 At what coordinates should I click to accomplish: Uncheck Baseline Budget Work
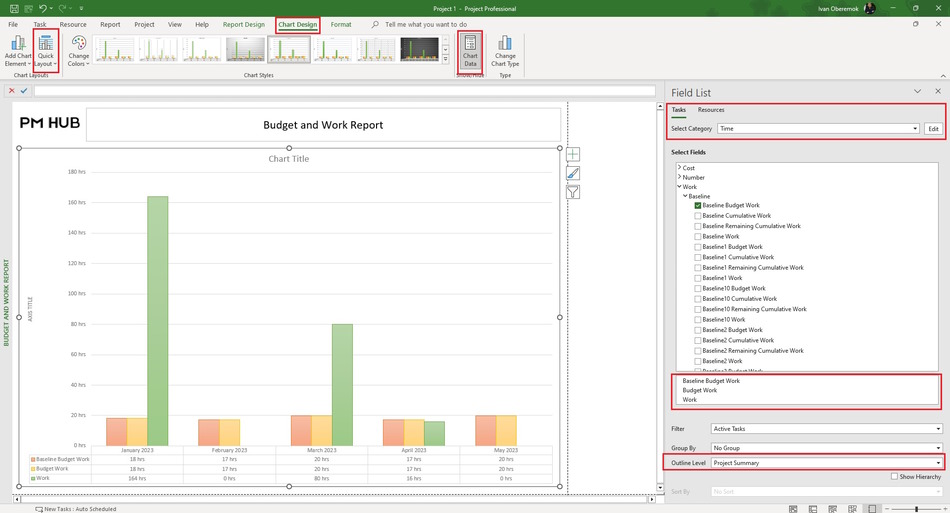click(x=698, y=205)
